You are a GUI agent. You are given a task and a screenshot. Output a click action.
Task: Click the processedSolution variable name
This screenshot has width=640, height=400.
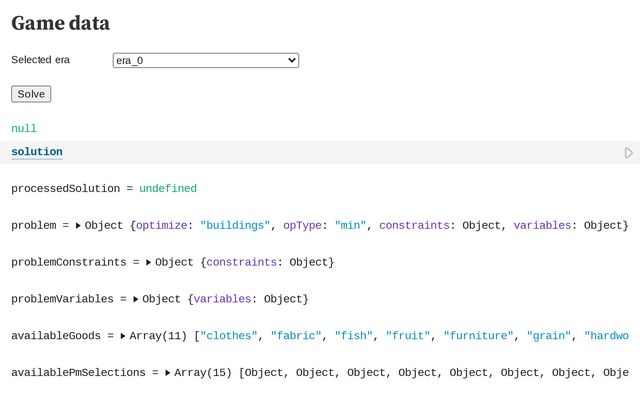tap(65, 189)
